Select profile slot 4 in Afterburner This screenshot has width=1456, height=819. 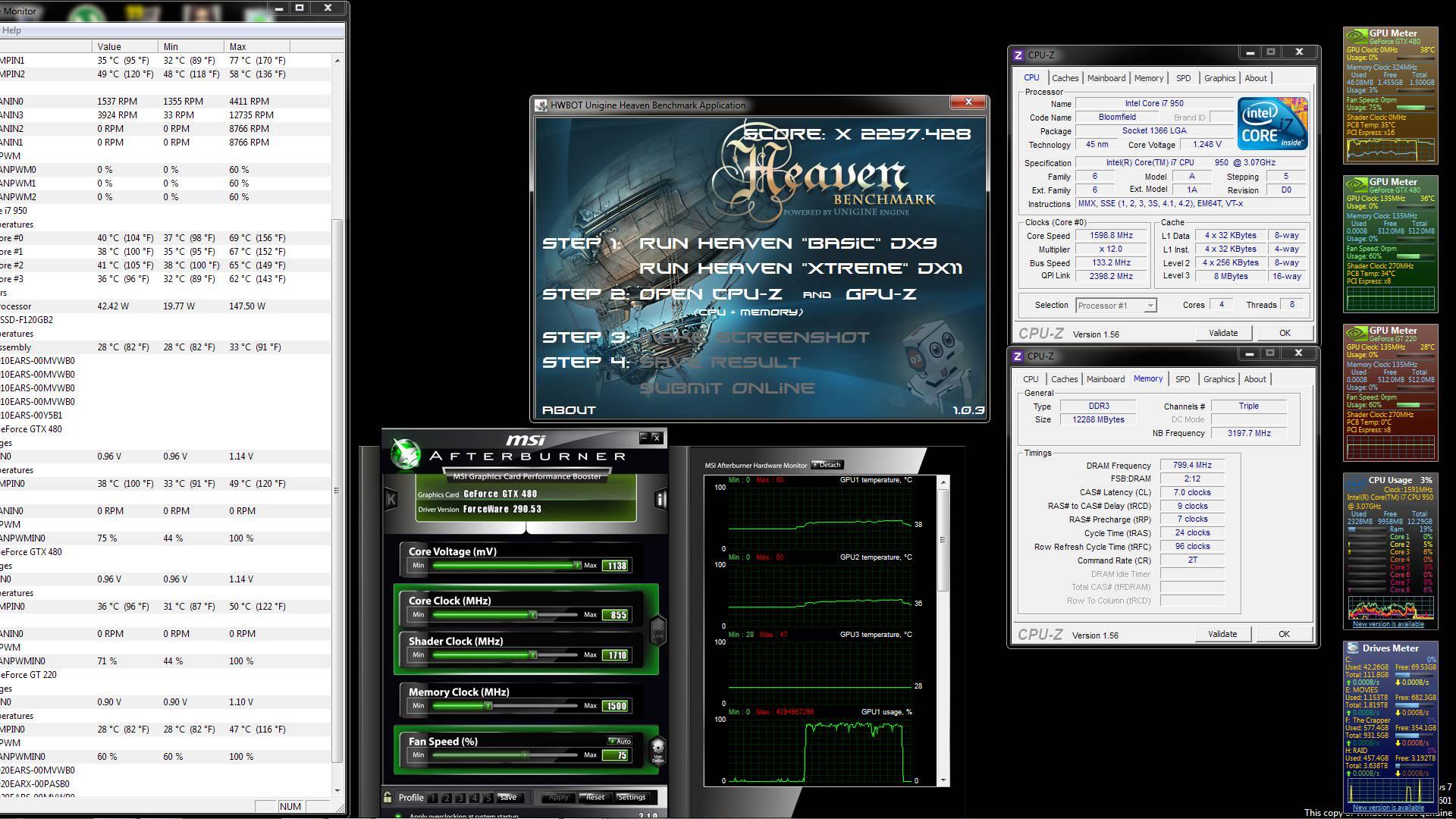point(474,798)
